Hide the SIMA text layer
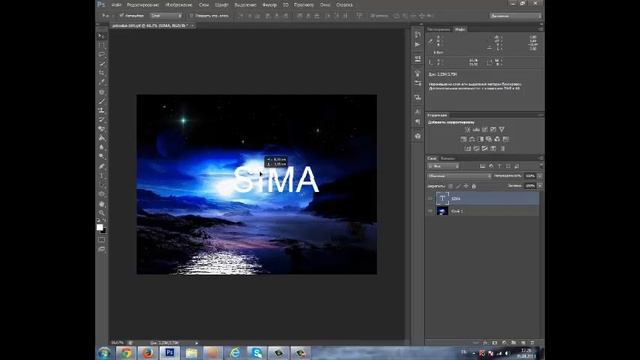This screenshot has height=360, width=640. coord(430,199)
